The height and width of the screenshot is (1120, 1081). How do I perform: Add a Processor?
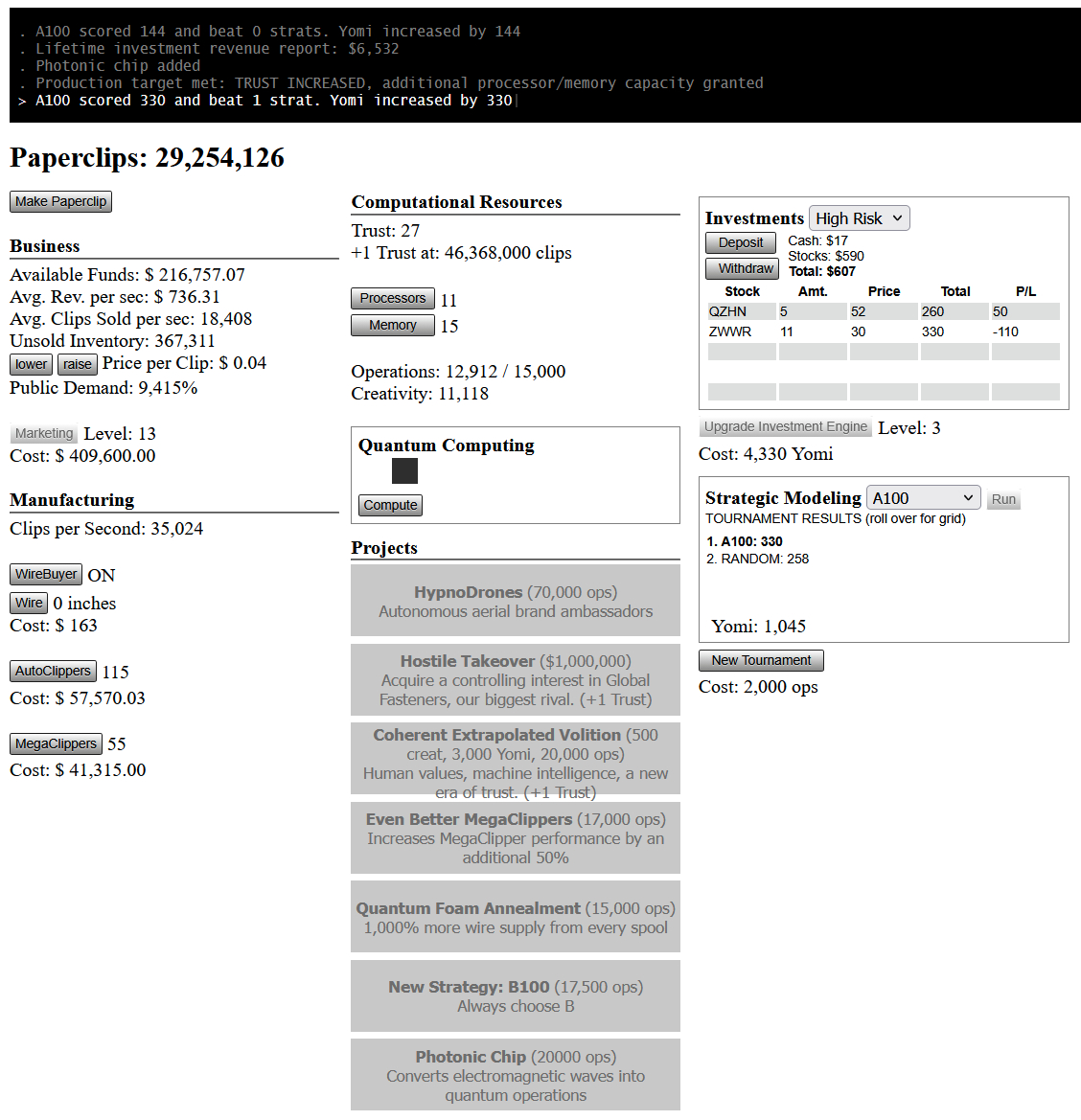(392, 299)
